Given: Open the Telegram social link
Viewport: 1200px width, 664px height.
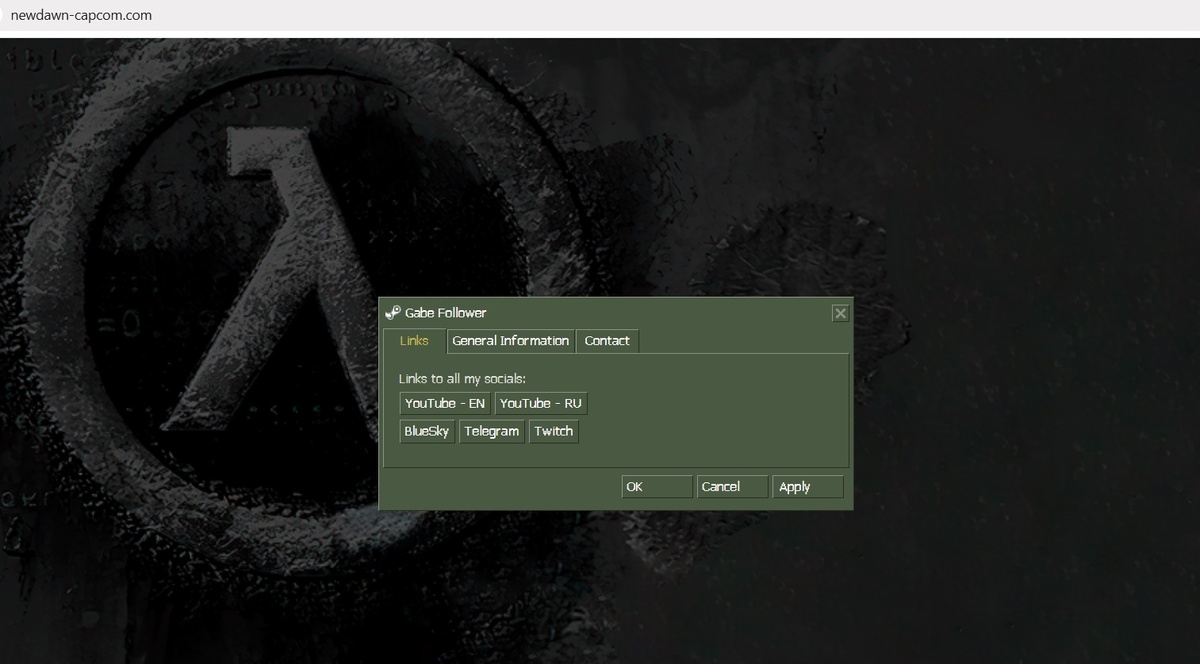Looking at the screenshot, I should pyautogui.click(x=491, y=432).
